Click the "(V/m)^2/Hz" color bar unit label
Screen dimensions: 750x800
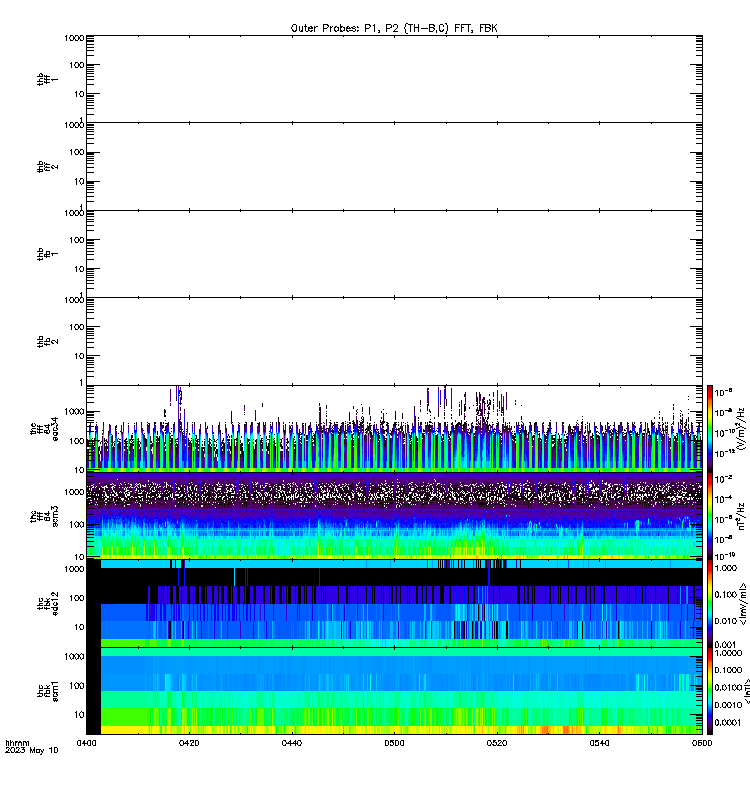click(742, 429)
